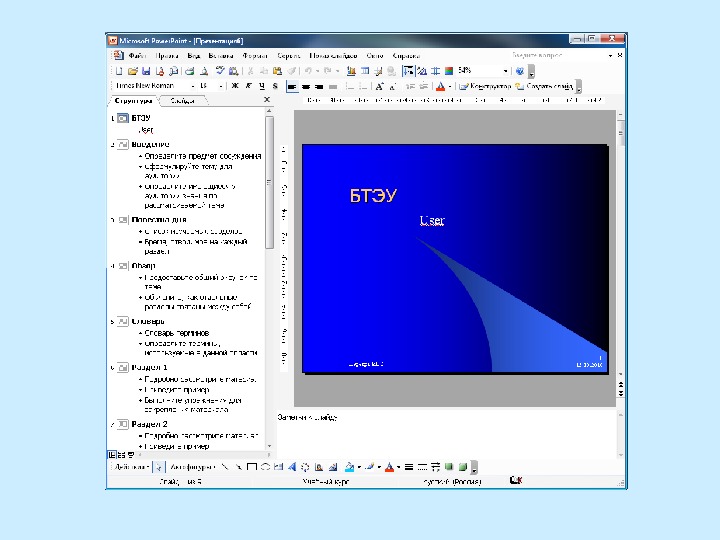The image size is (720, 540).
Task: Save the presentation with the floppy disk icon
Action: coord(146,71)
